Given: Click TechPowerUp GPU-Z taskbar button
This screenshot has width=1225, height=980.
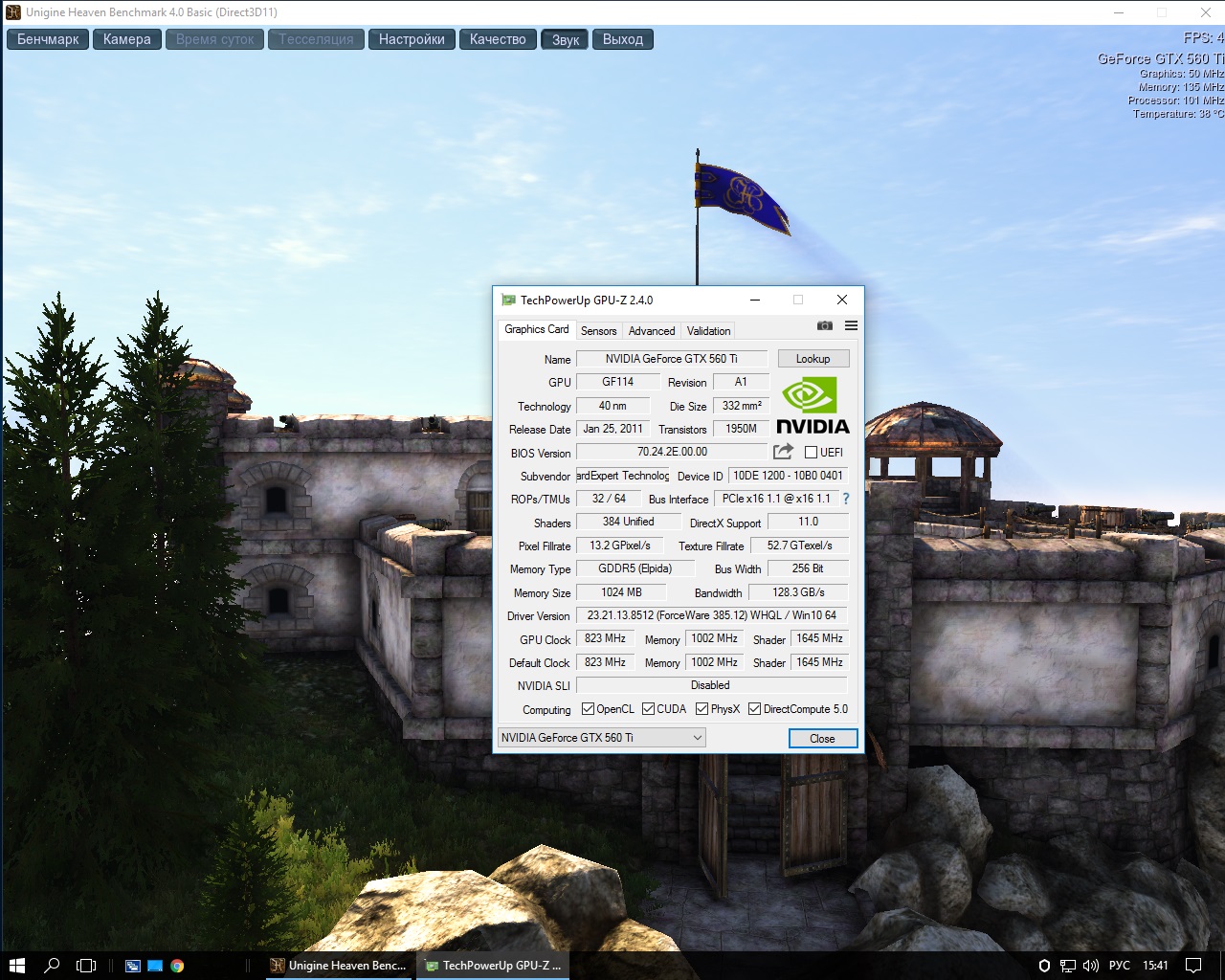Looking at the screenshot, I should (494, 966).
